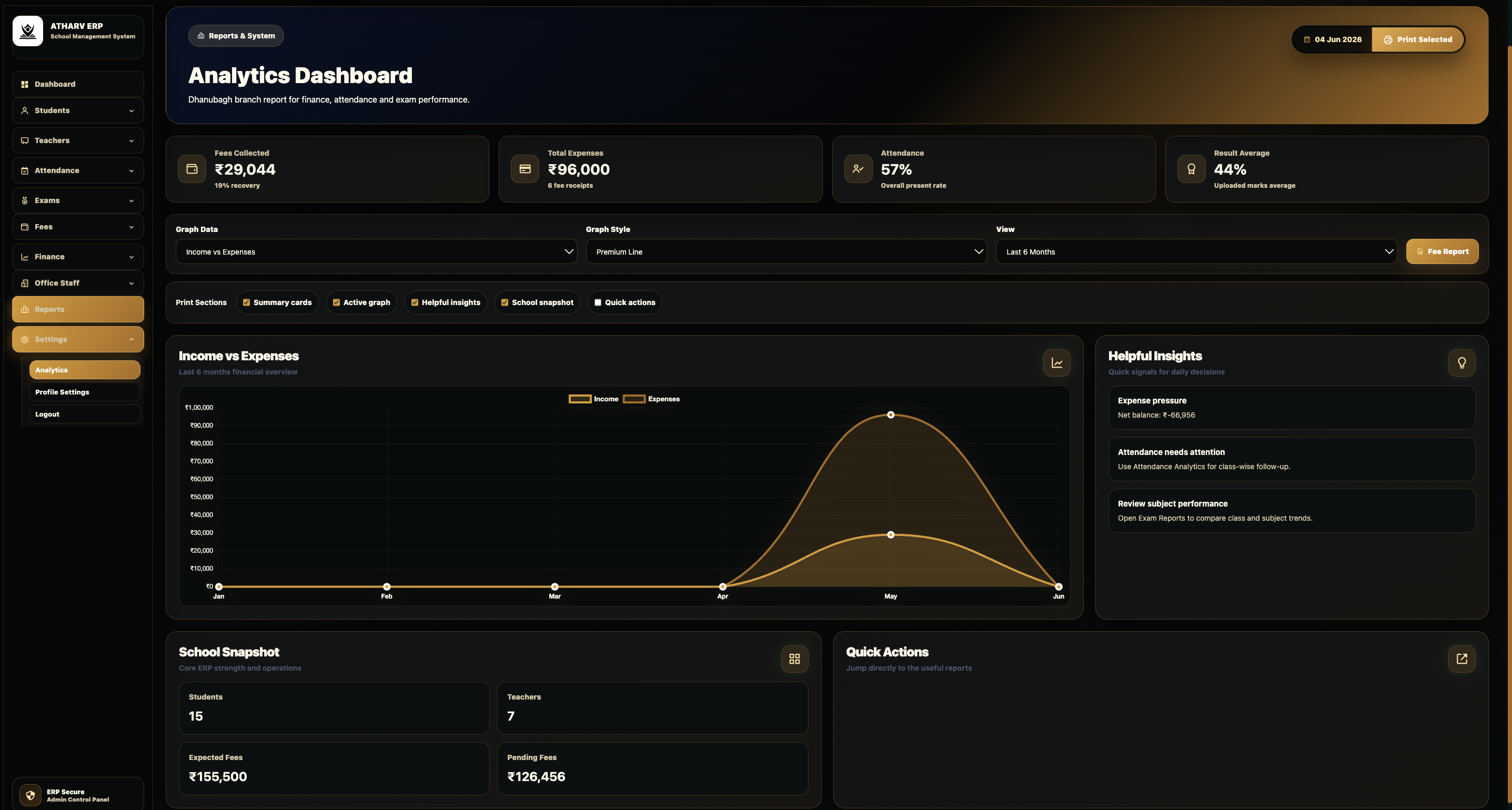Click the May income data point

coord(890,535)
